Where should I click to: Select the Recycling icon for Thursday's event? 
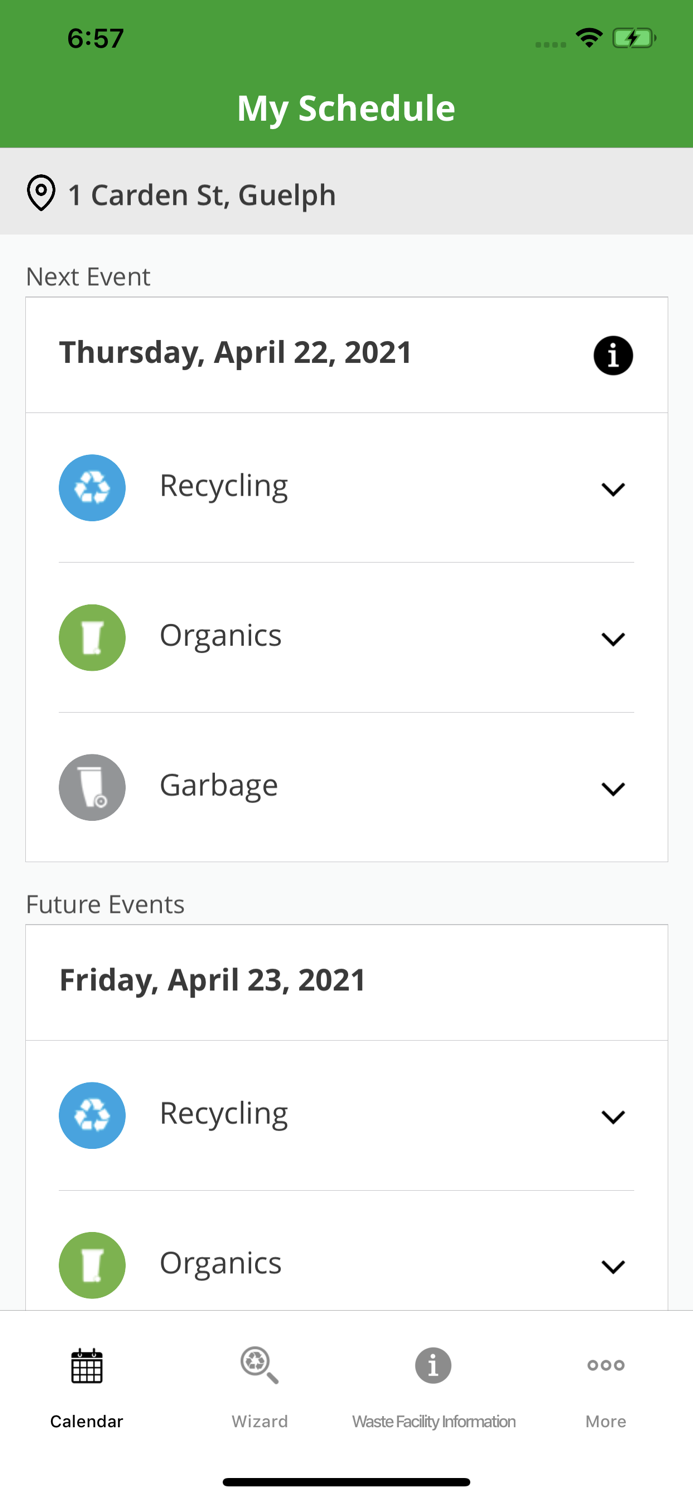(x=92, y=487)
